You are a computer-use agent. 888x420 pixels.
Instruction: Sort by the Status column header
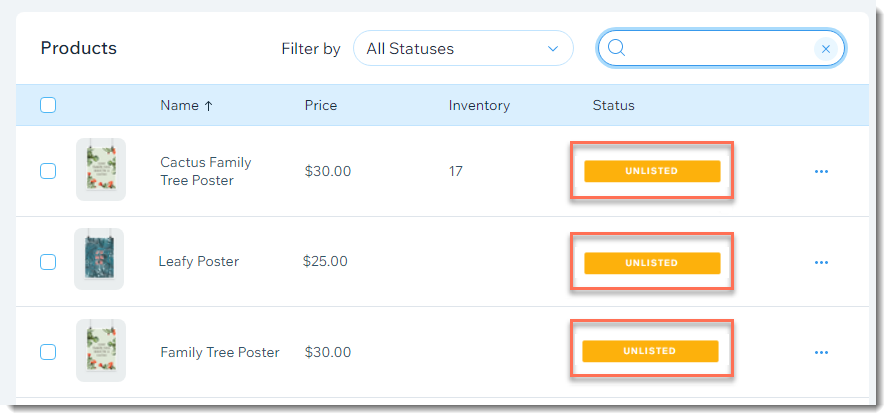613,105
